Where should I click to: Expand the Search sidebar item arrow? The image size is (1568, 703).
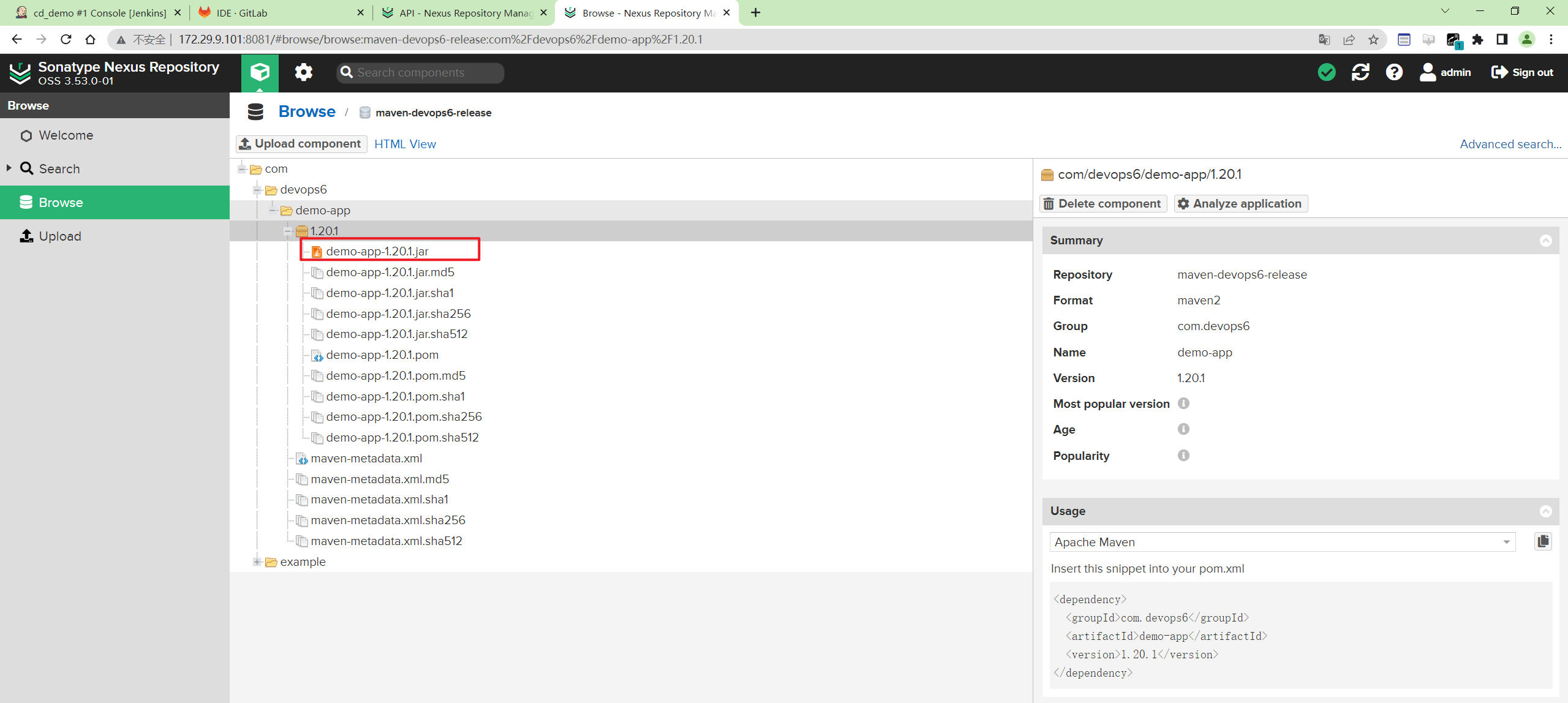tap(9, 168)
